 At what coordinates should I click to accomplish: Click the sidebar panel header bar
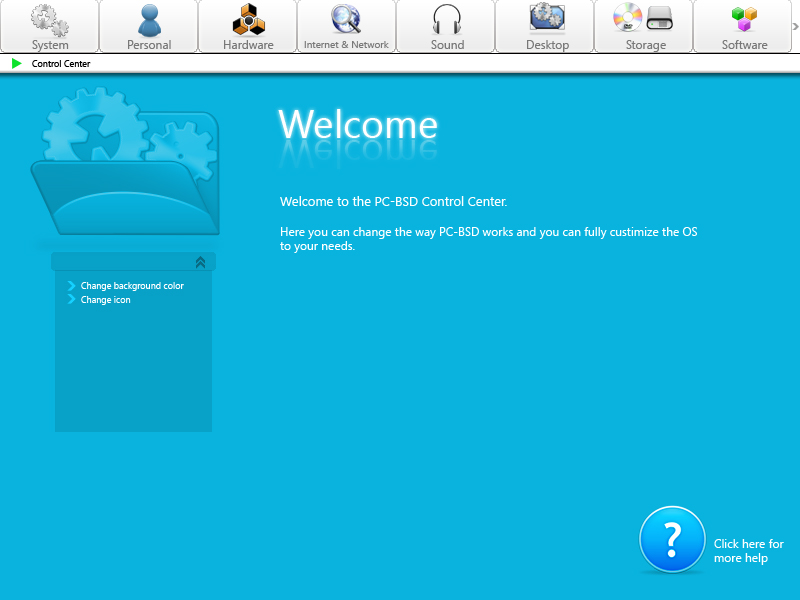click(x=120, y=262)
